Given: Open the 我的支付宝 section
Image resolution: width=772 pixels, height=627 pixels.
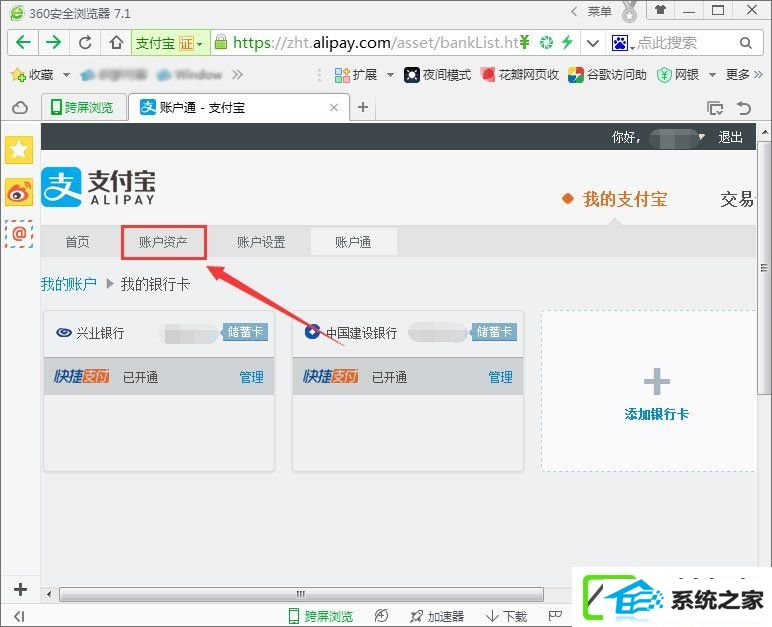Looking at the screenshot, I should 625,199.
